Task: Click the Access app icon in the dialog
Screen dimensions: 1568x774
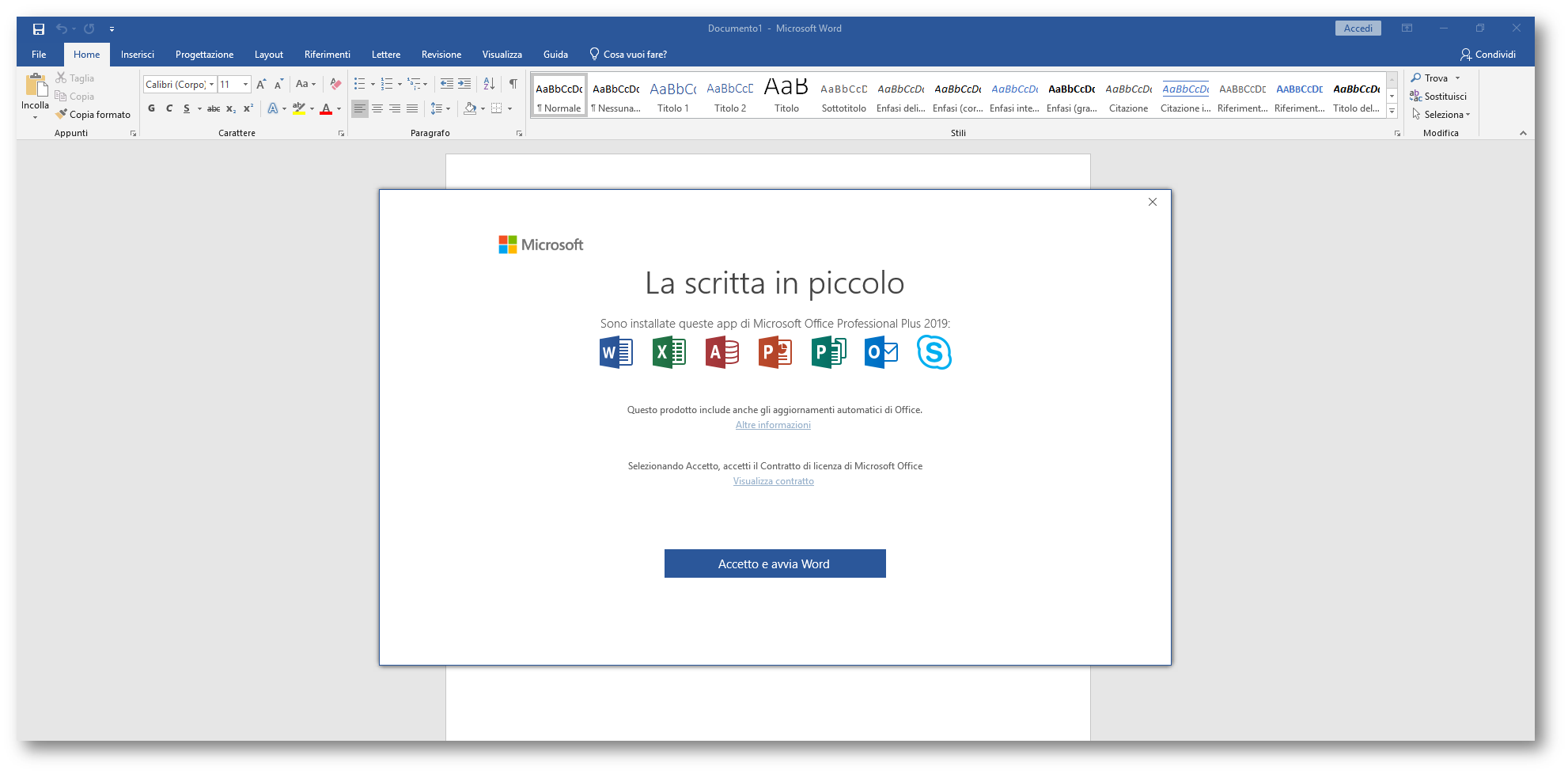Action: (x=722, y=352)
